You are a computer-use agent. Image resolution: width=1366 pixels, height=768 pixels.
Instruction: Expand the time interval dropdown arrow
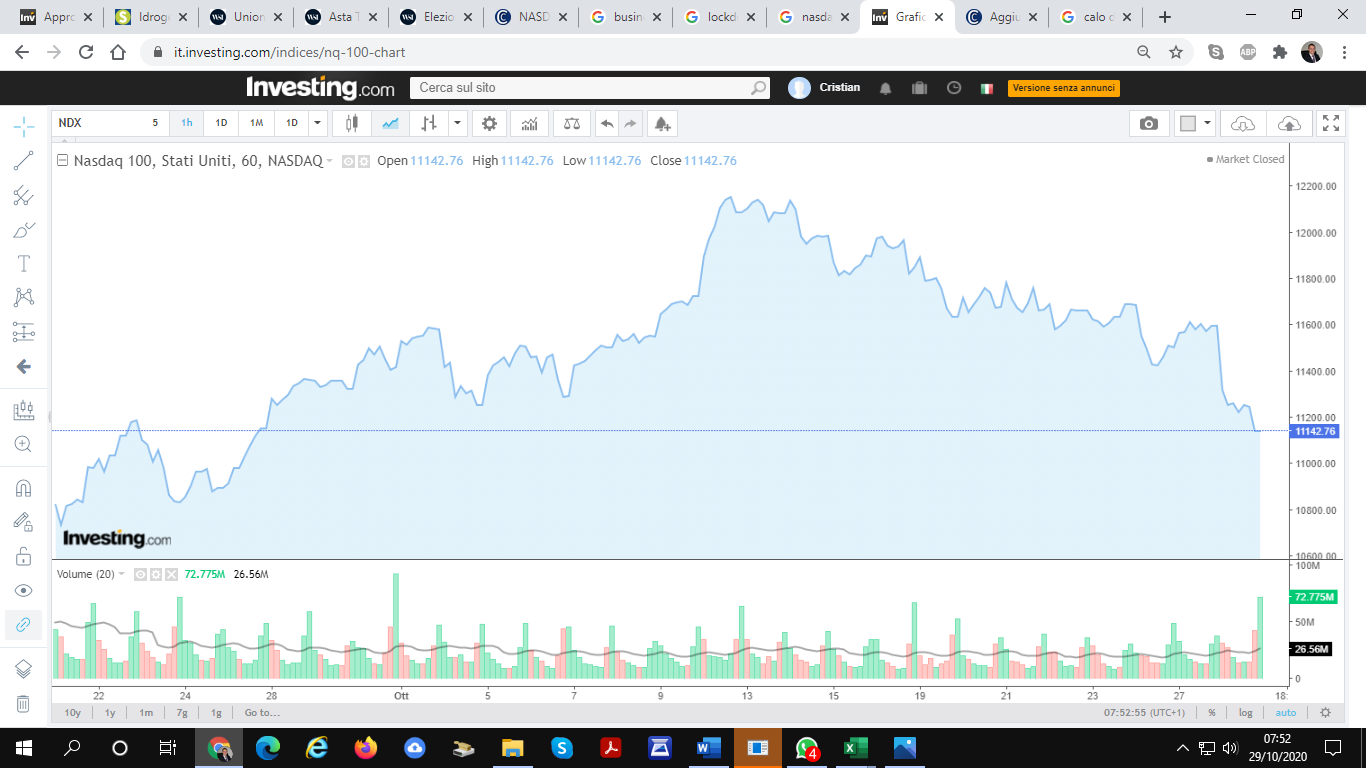coord(318,123)
